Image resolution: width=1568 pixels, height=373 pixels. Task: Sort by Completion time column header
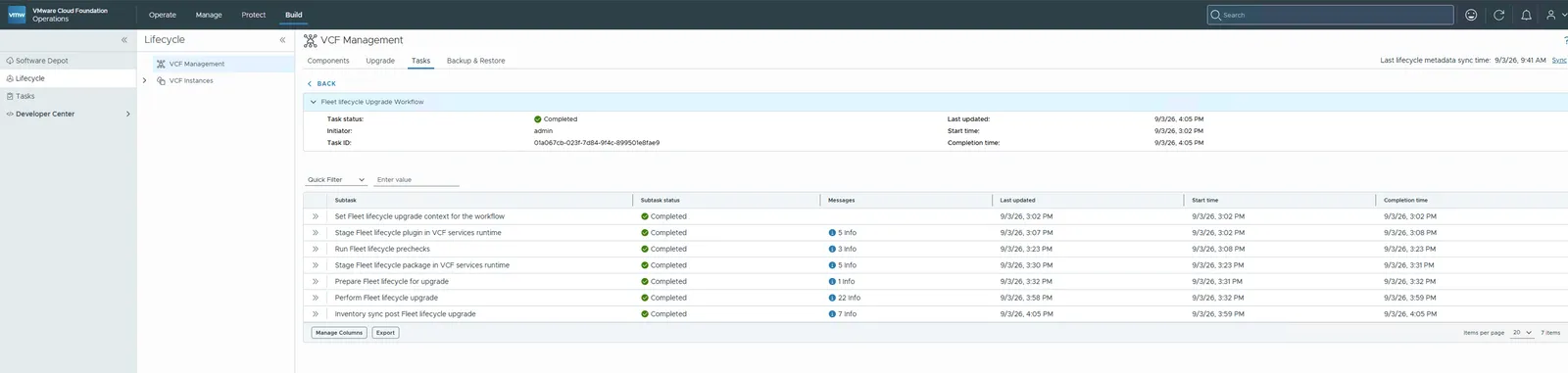click(x=1405, y=200)
